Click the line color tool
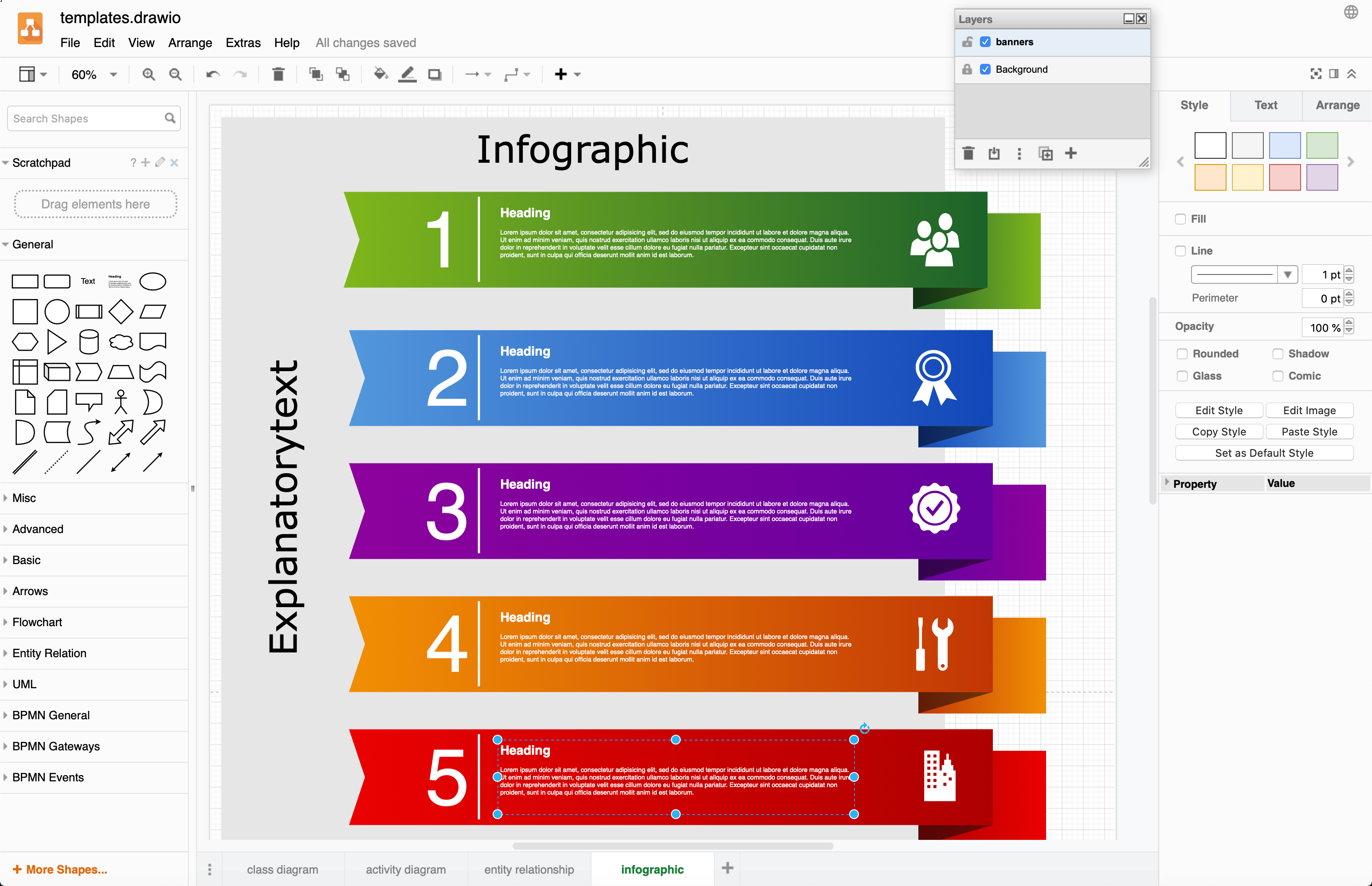 pos(408,74)
